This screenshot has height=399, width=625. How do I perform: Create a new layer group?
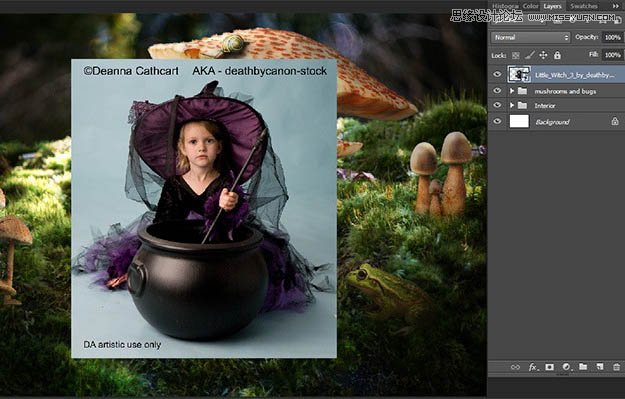(583, 367)
